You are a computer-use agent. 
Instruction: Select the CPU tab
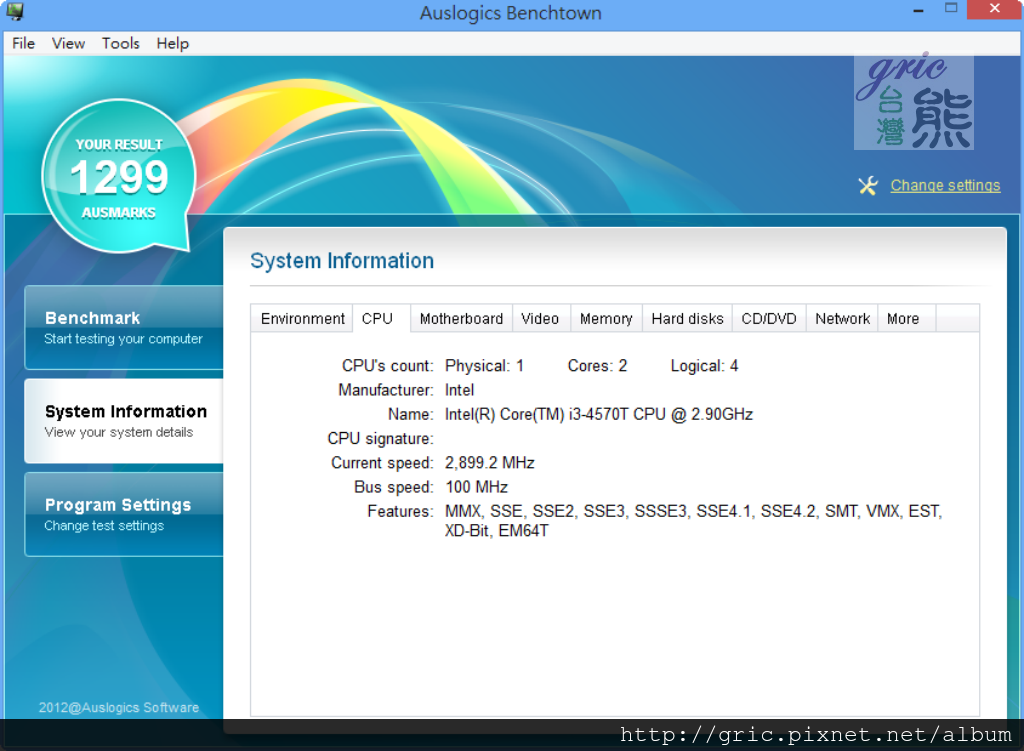click(x=377, y=319)
